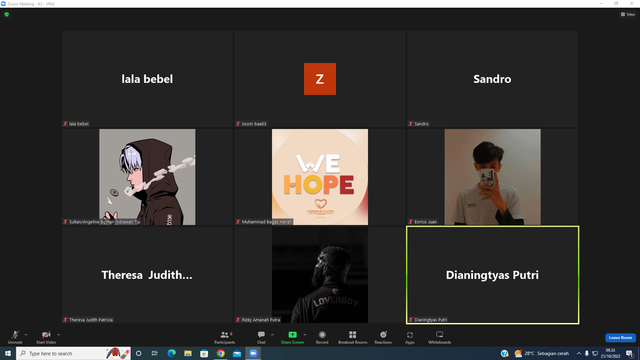Screen dimensions: 640x360
Task: Click the 'Theresa Judith Patricia' name label
Action: coord(91,320)
